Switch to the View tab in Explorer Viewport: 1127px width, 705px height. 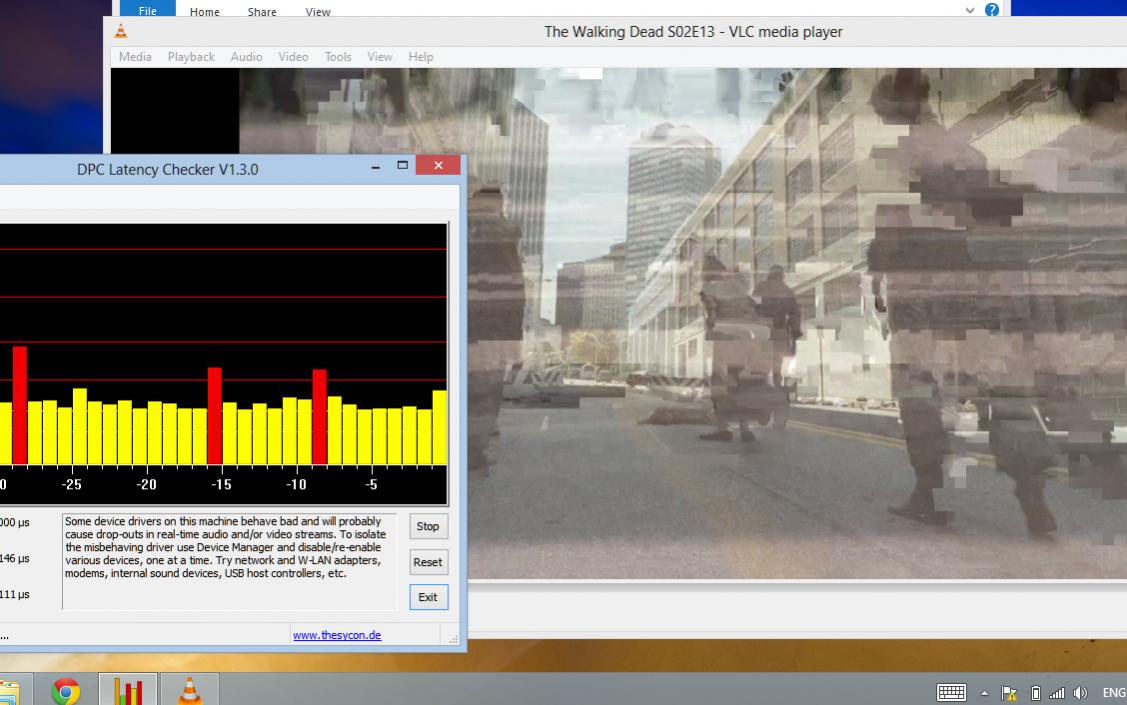coord(318,11)
